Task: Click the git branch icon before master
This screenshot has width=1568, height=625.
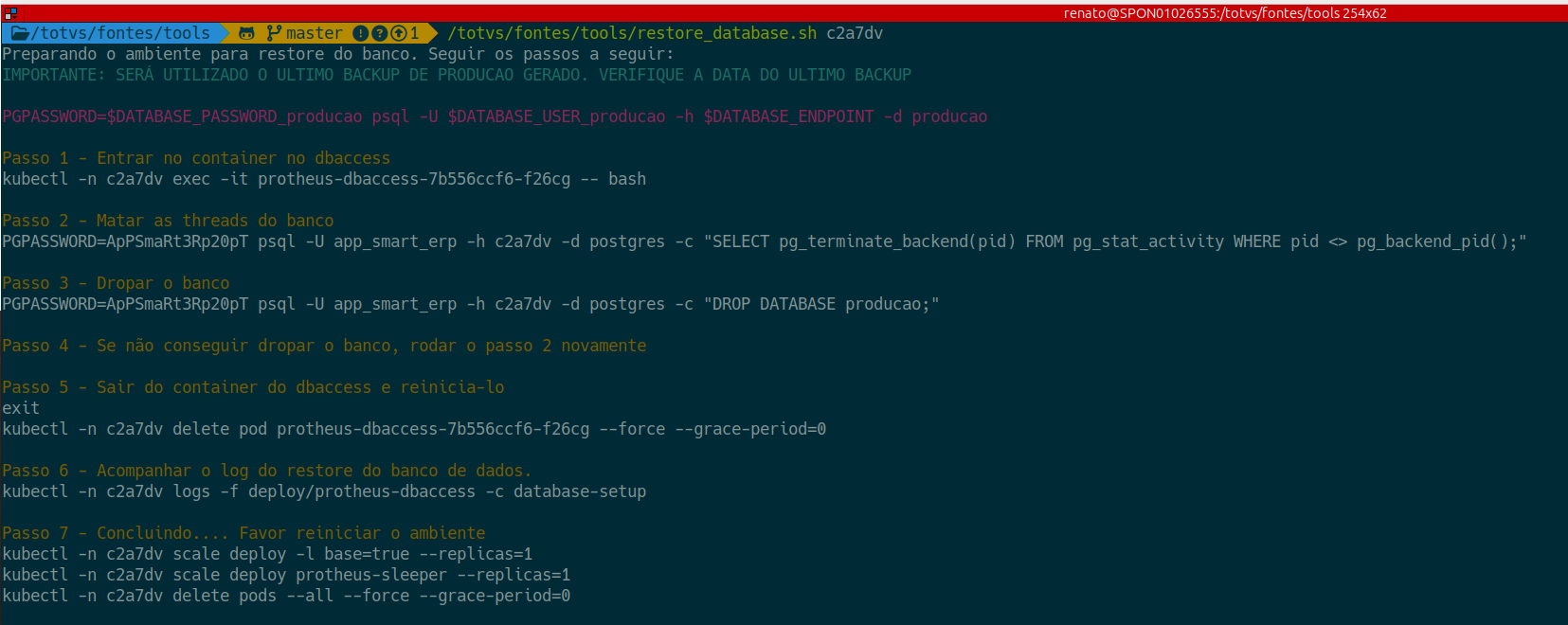Action: tap(274, 33)
